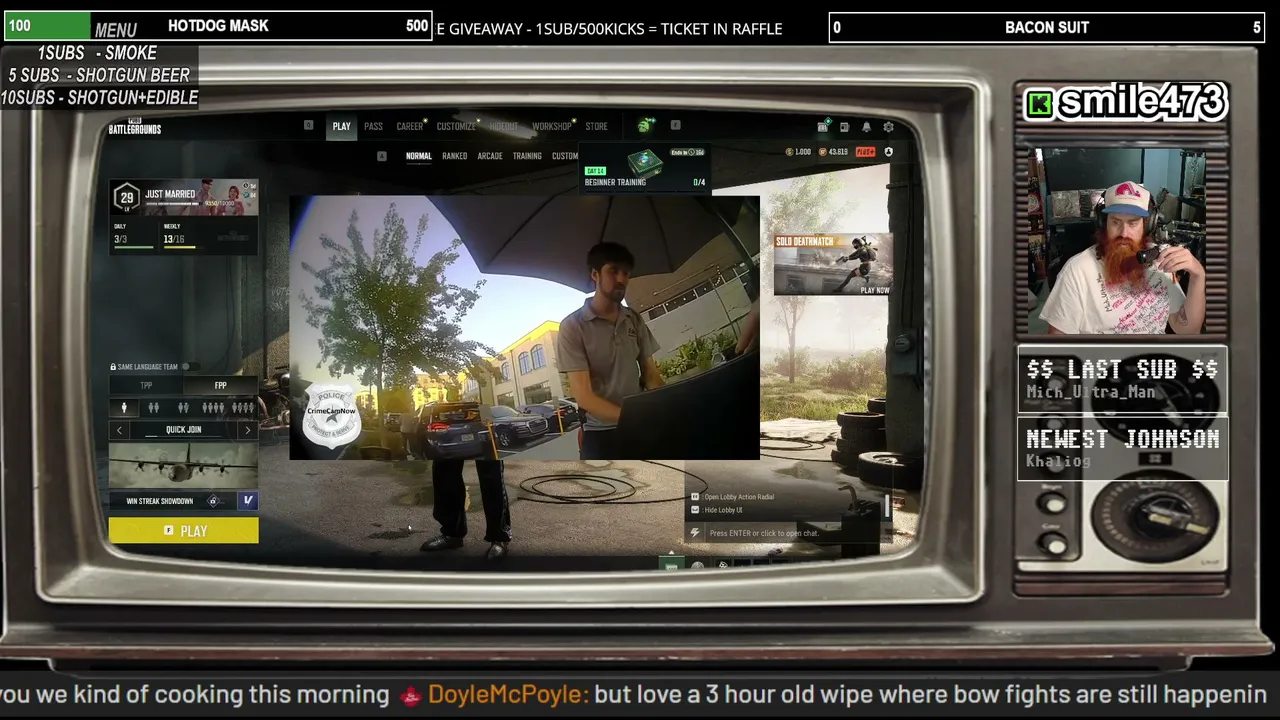Click the shield profile icon

pyautogui.click(x=888, y=152)
